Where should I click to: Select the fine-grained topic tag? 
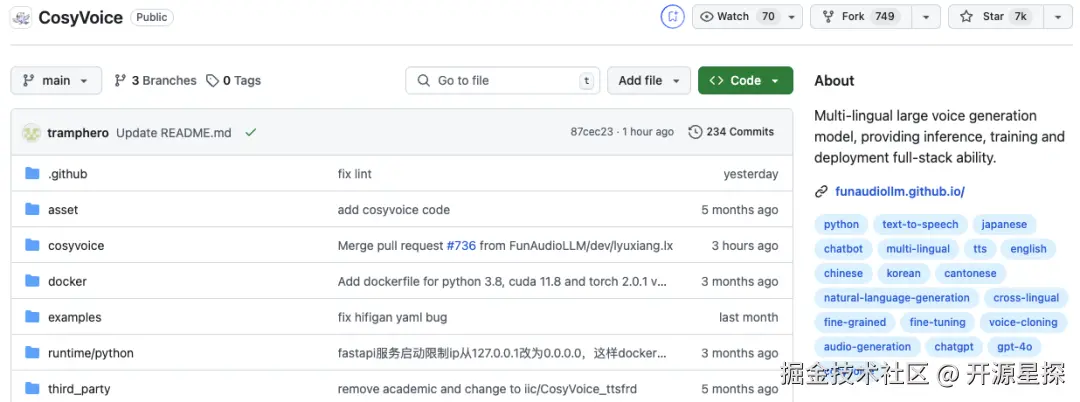855,322
